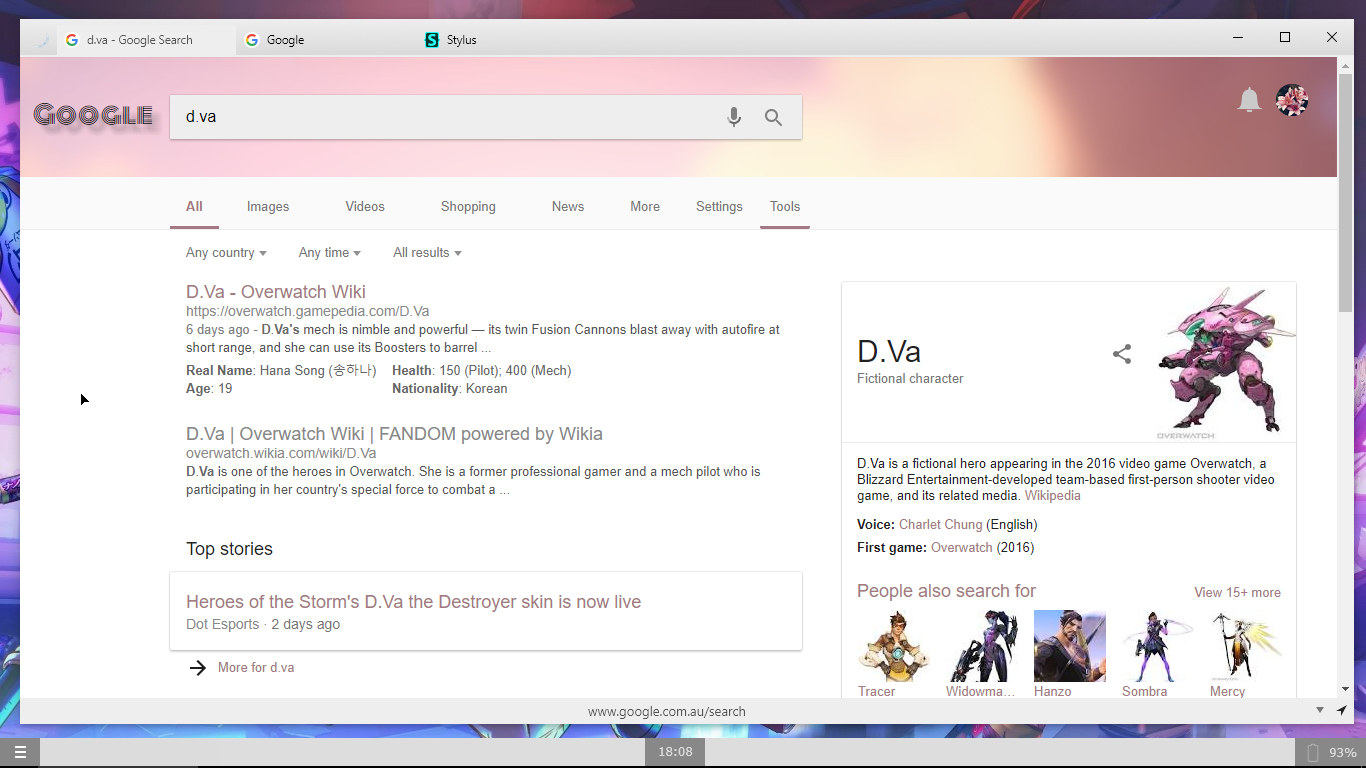Select the News search filter

[x=567, y=206]
